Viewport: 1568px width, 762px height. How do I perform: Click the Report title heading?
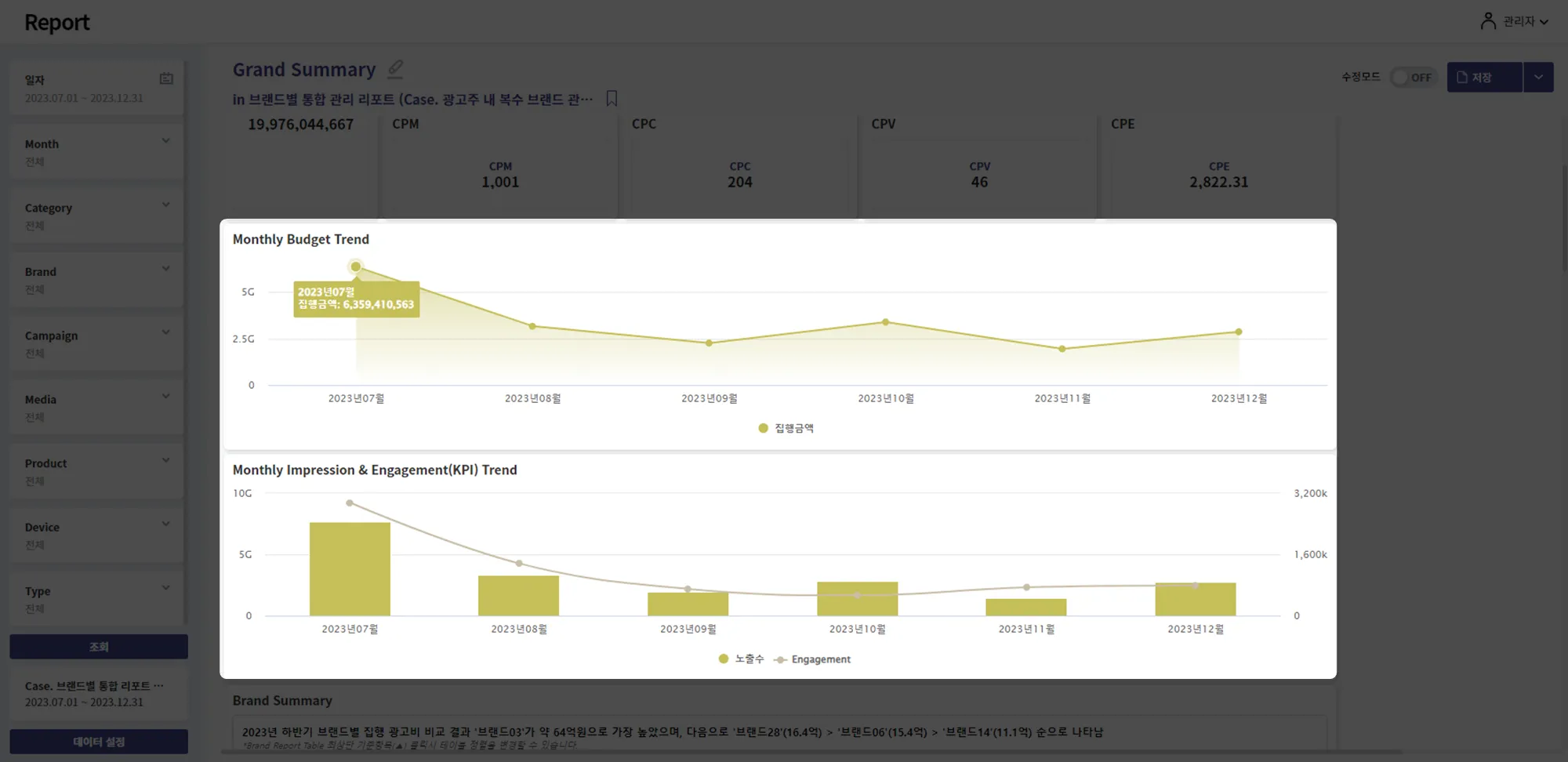[x=57, y=22]
